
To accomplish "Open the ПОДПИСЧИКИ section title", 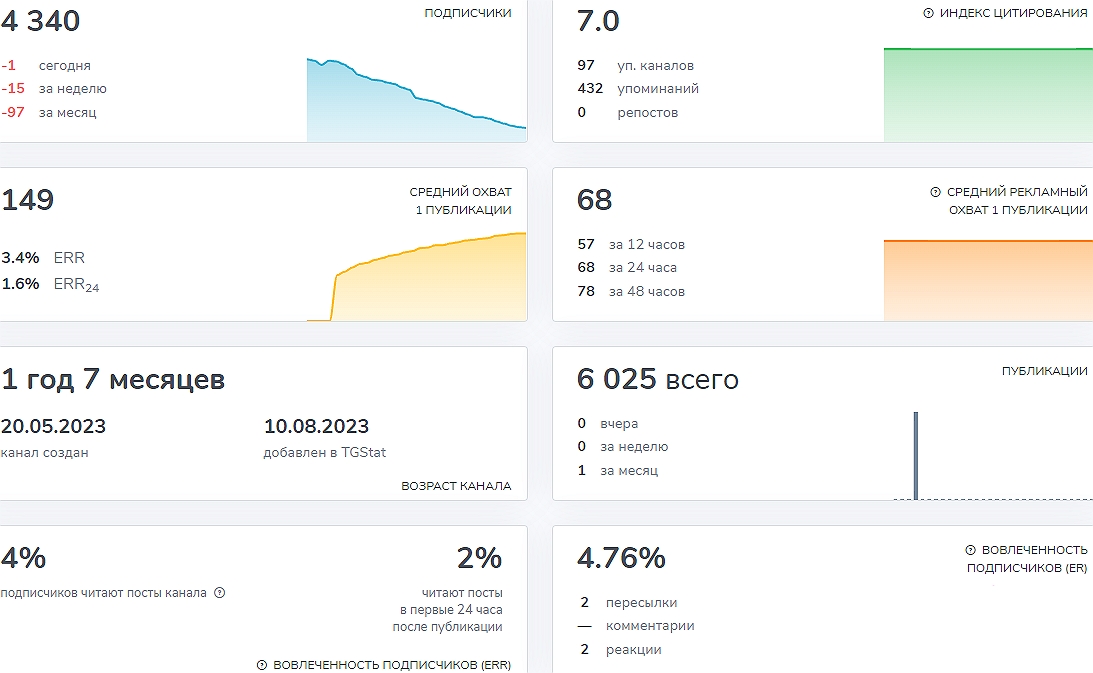I will [x=467, y=13].
